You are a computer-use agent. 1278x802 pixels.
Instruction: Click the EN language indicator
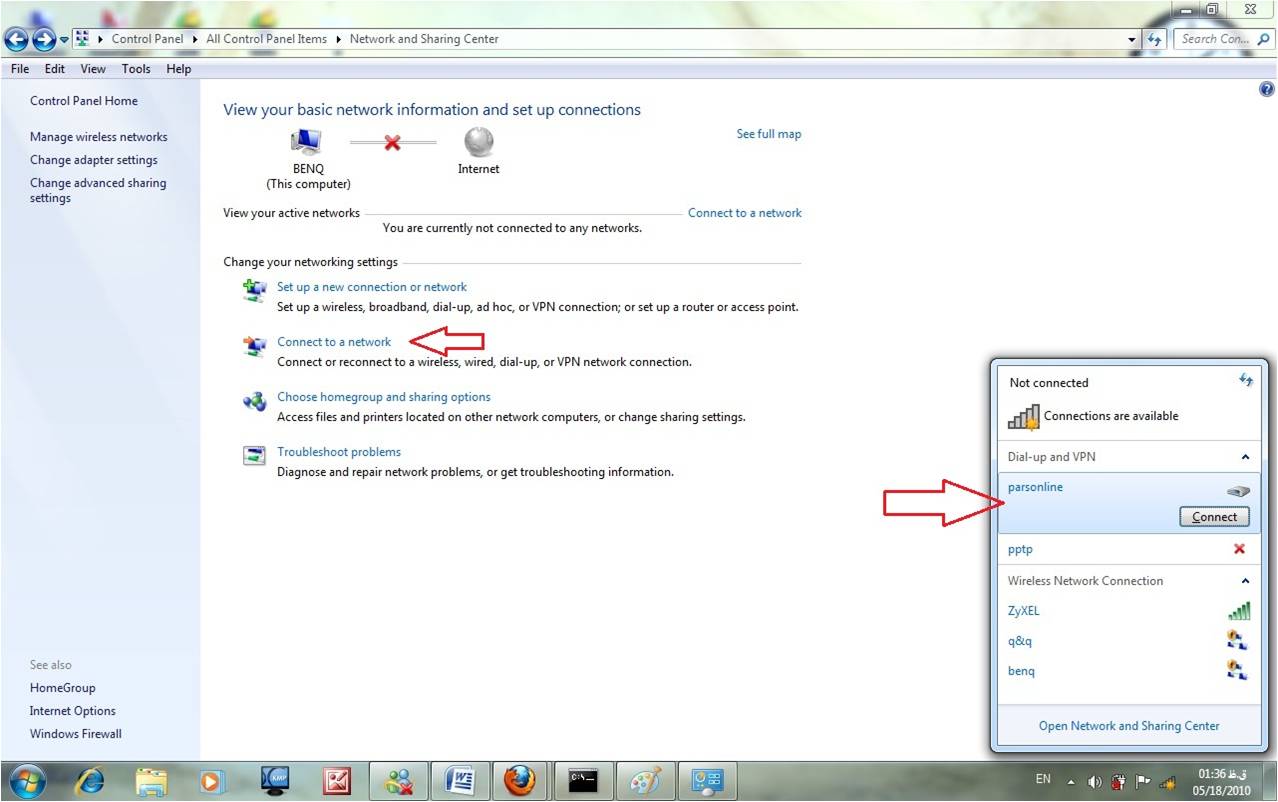(1043, 779)
